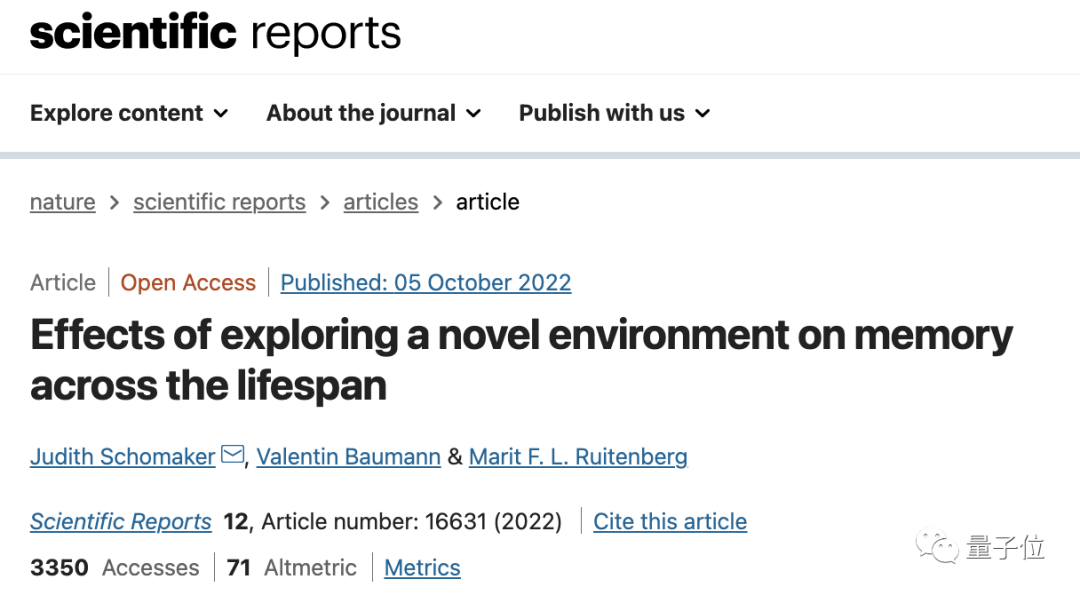Click the Open Access label
The image size is (1080, 595).
(188, 283)
